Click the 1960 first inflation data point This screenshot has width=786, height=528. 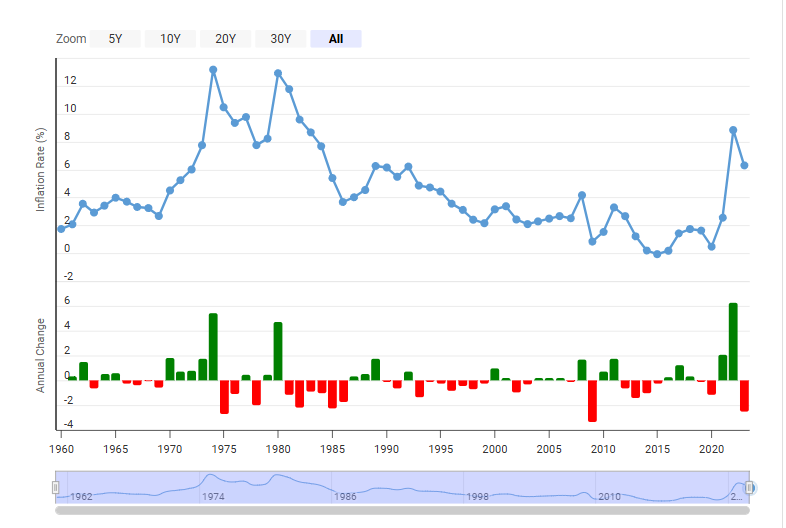click(x=61, y=229)
